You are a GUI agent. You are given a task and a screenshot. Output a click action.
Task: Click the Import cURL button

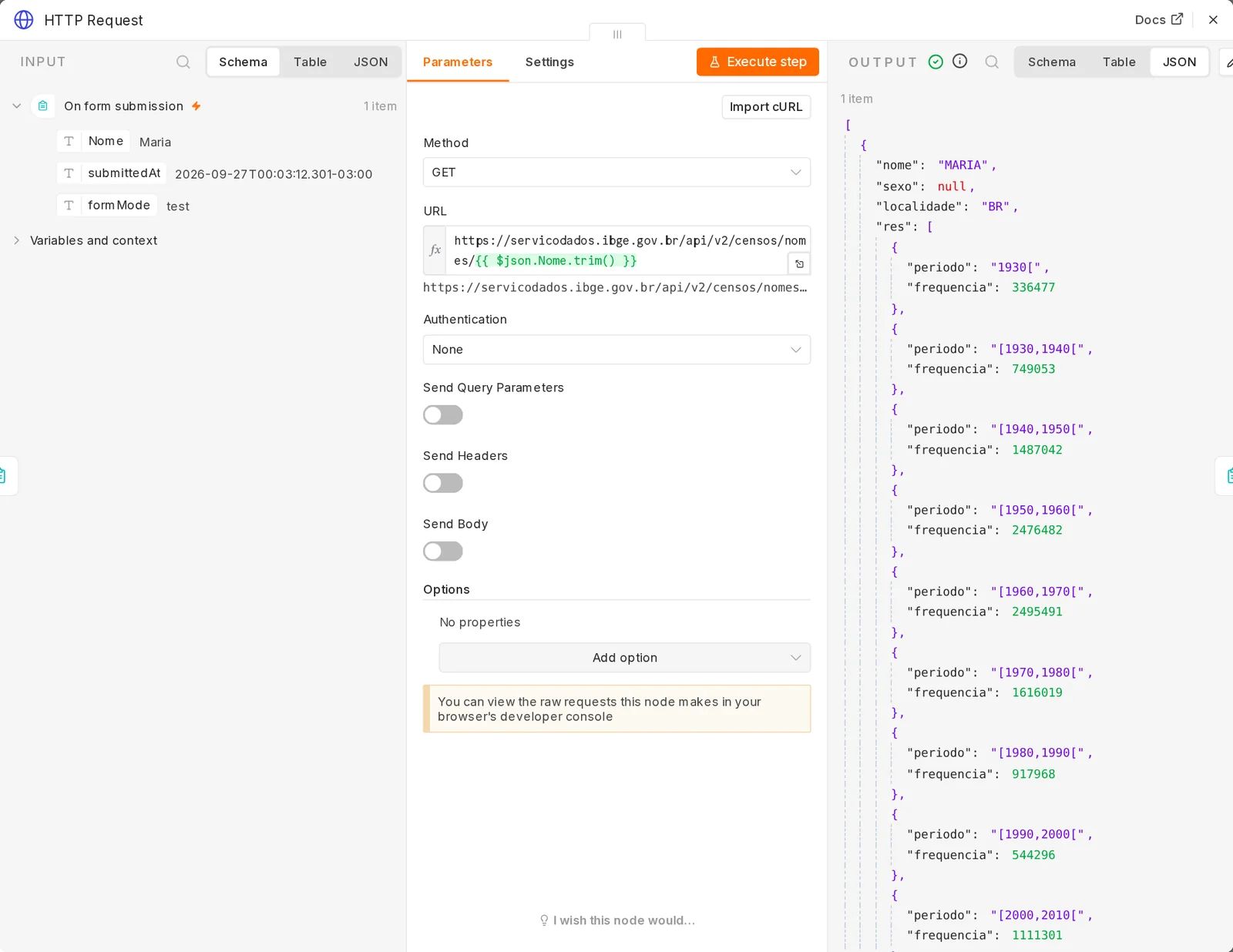tap(766, 107)
